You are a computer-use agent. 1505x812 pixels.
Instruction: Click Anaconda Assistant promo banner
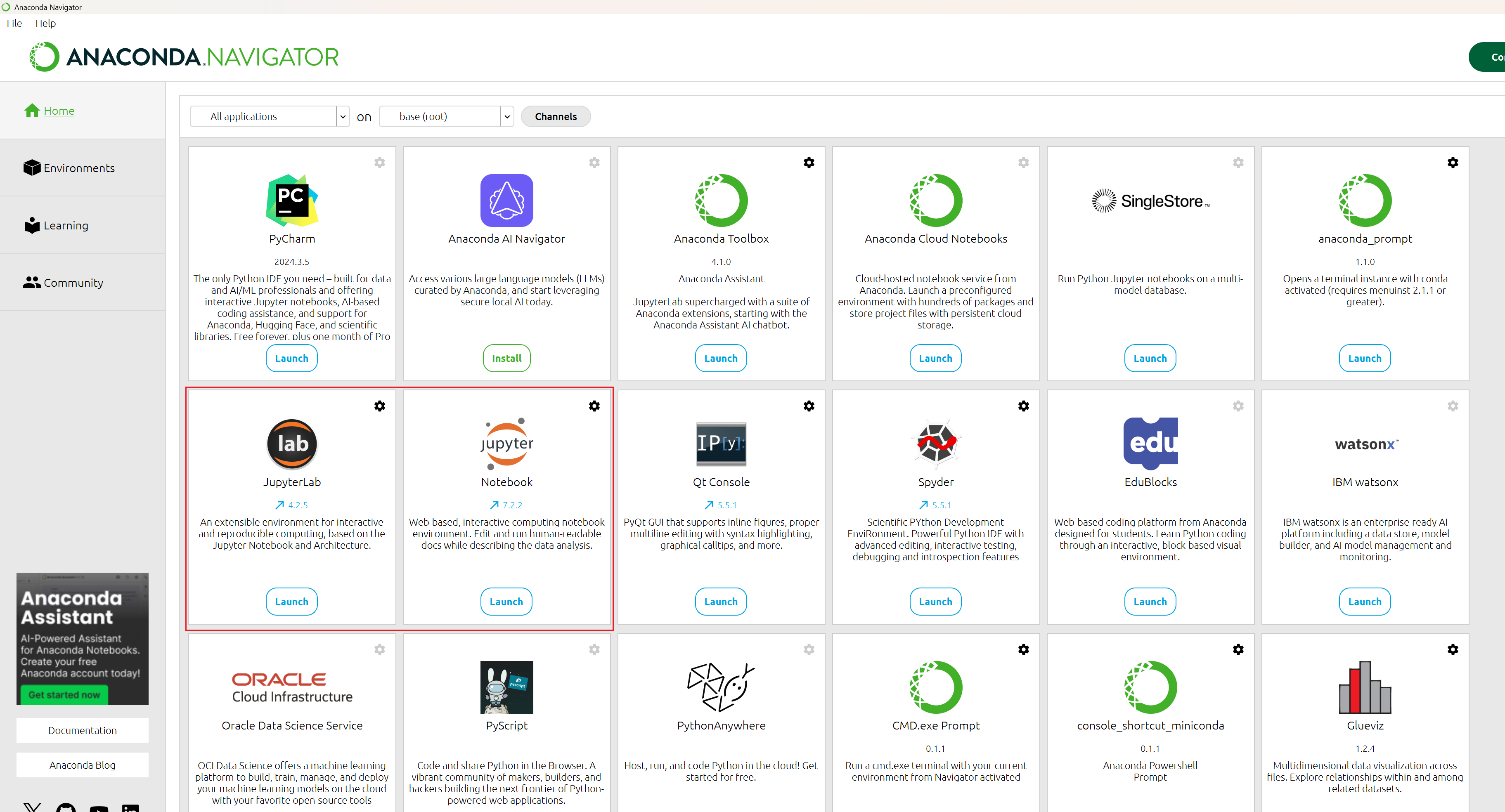point(83,638)
